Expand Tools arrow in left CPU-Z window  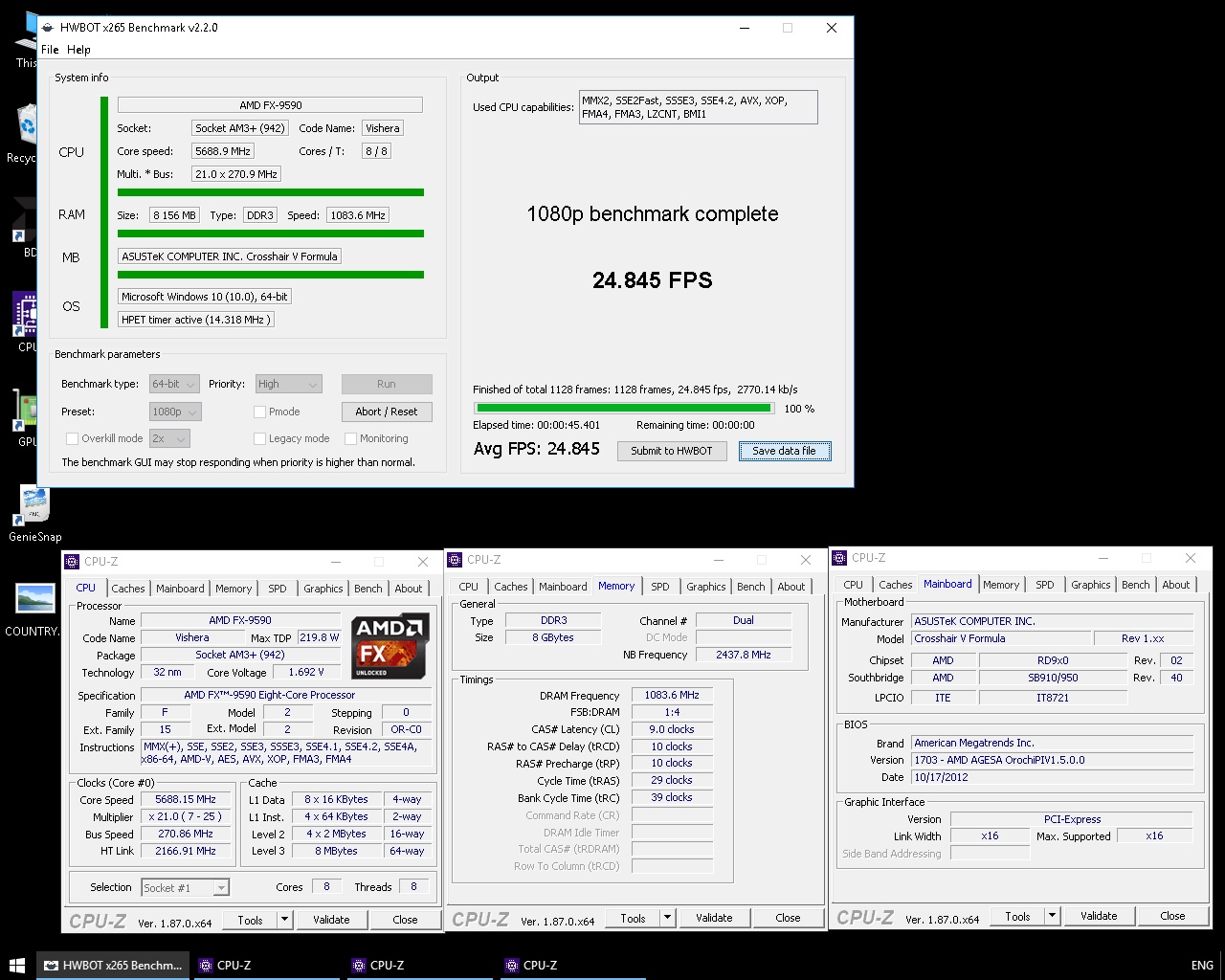pyautogui.click(x=284, y=920)
